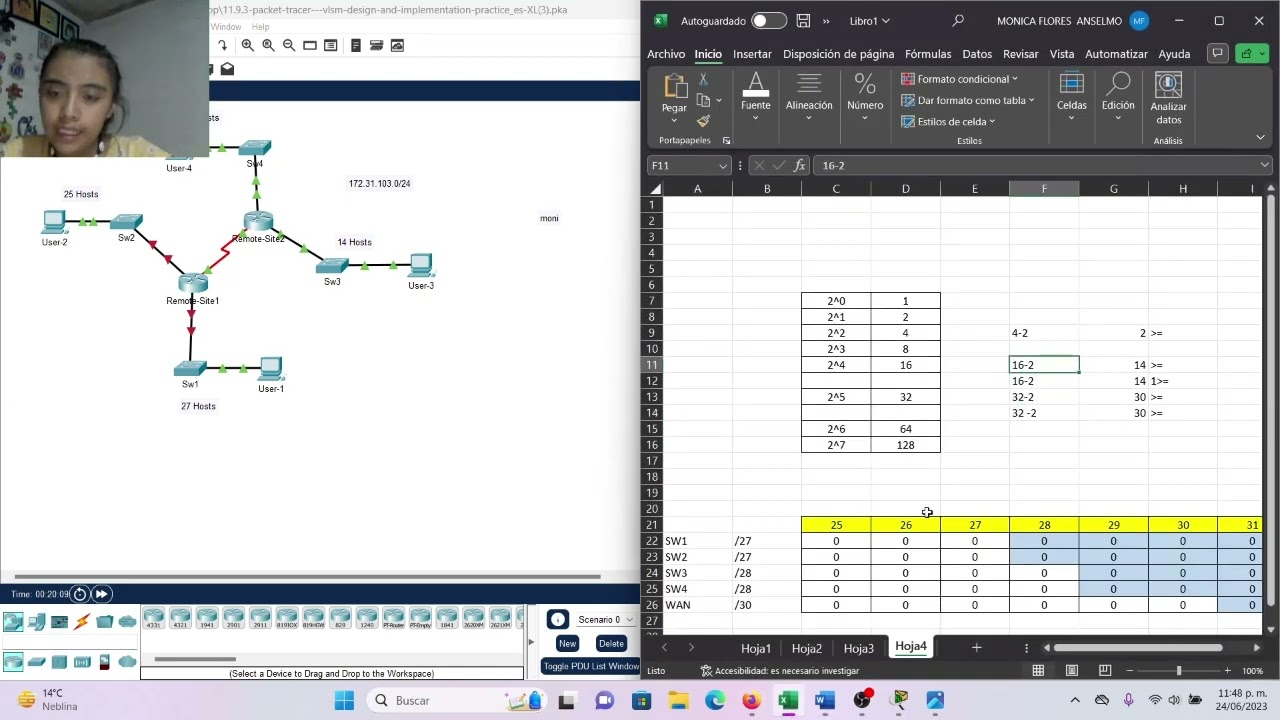Click the New scenario button

[x=567, y=643]
